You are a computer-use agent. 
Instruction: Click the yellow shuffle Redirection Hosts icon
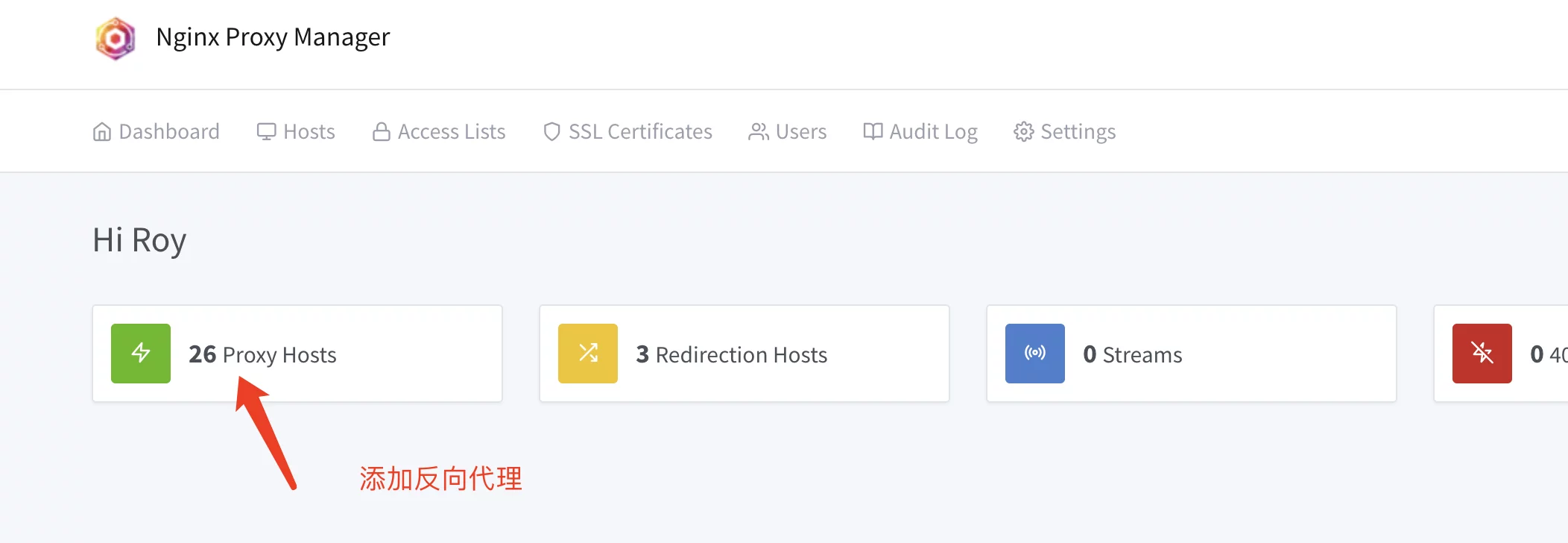(x=588, y=354)
